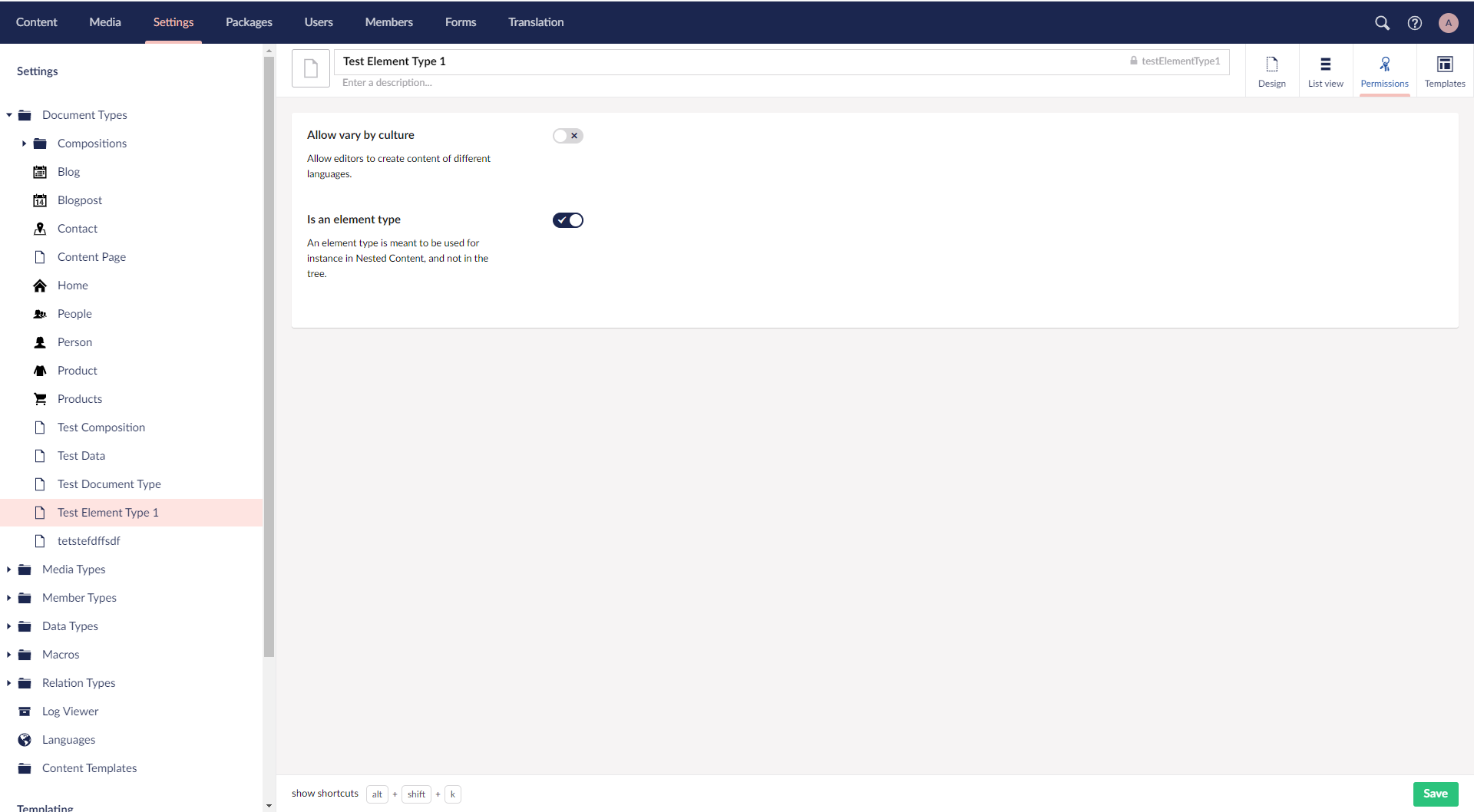Click the Settings section tab
The width and height of the screenshot is (1474, 812).
coord(174,22)
